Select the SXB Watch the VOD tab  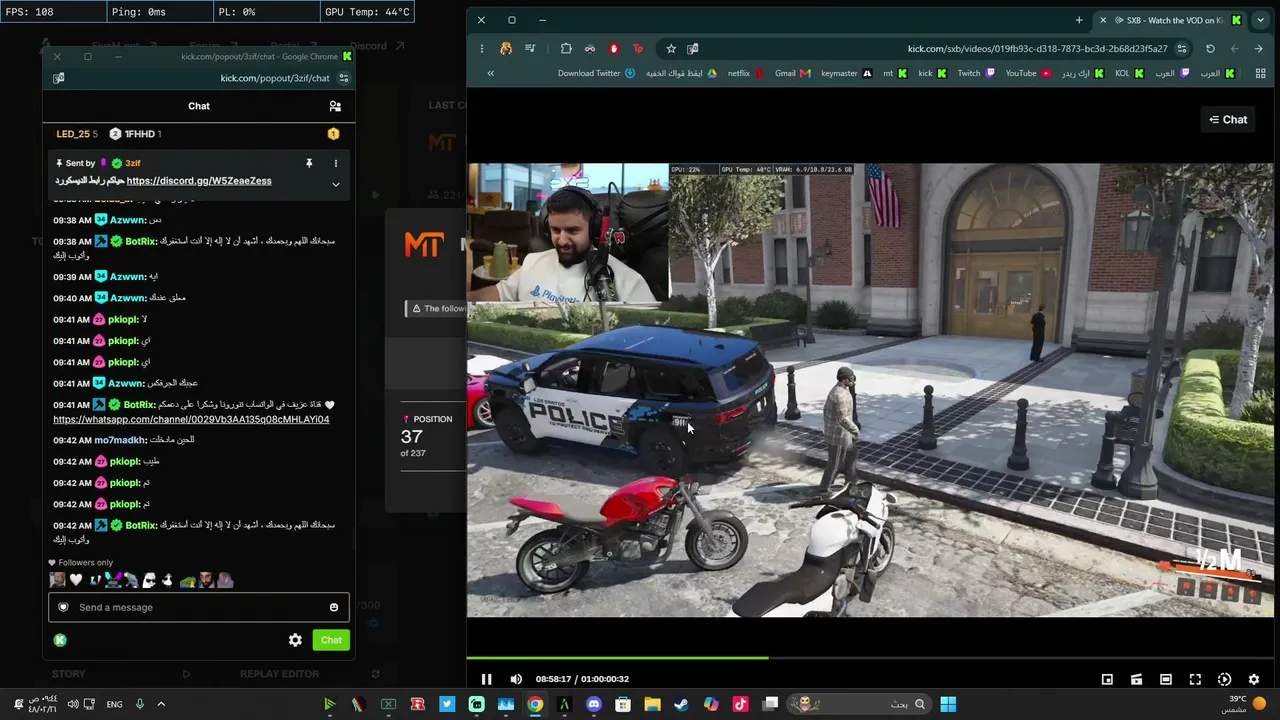[x=1172, y=20]
